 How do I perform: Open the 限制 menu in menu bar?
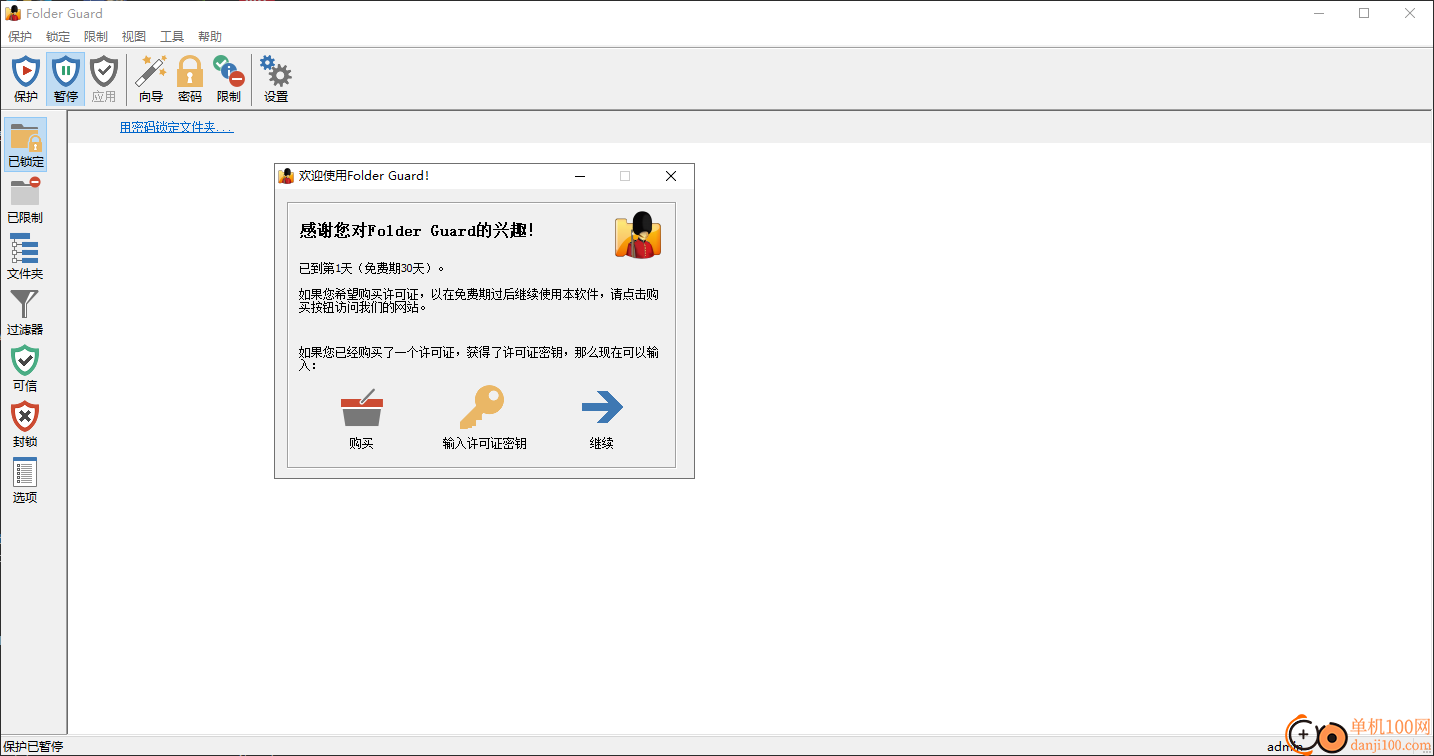click(96, 37)
